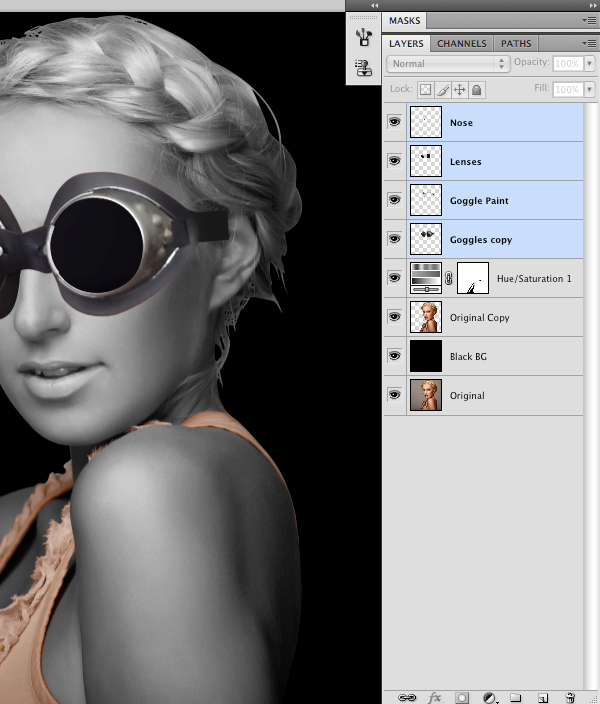This screenshot has height=704, width=600.
Task: Create new group folder icon
Action: (516, 697)
